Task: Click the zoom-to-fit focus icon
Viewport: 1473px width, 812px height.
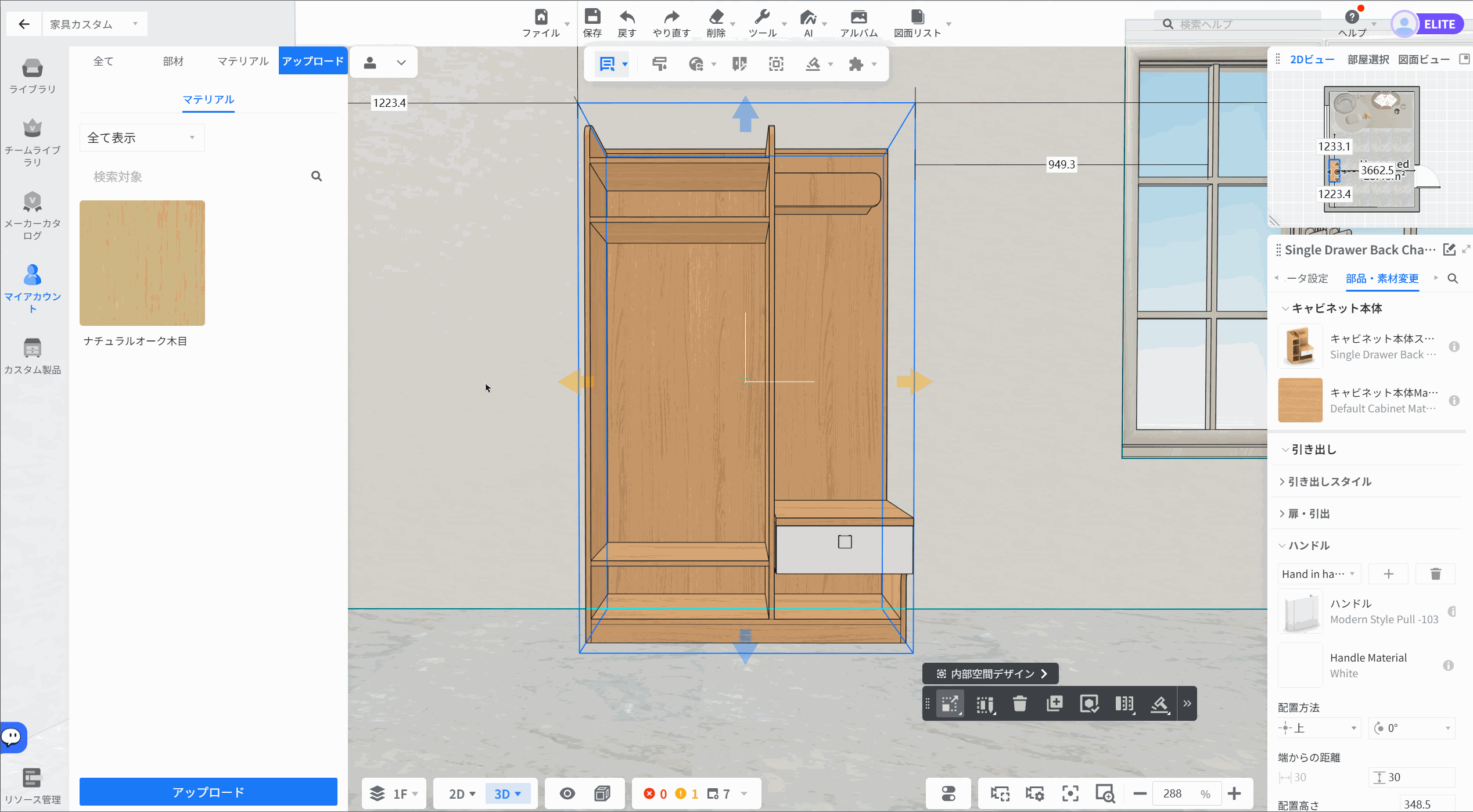Action: click(x=1070, y=793)
